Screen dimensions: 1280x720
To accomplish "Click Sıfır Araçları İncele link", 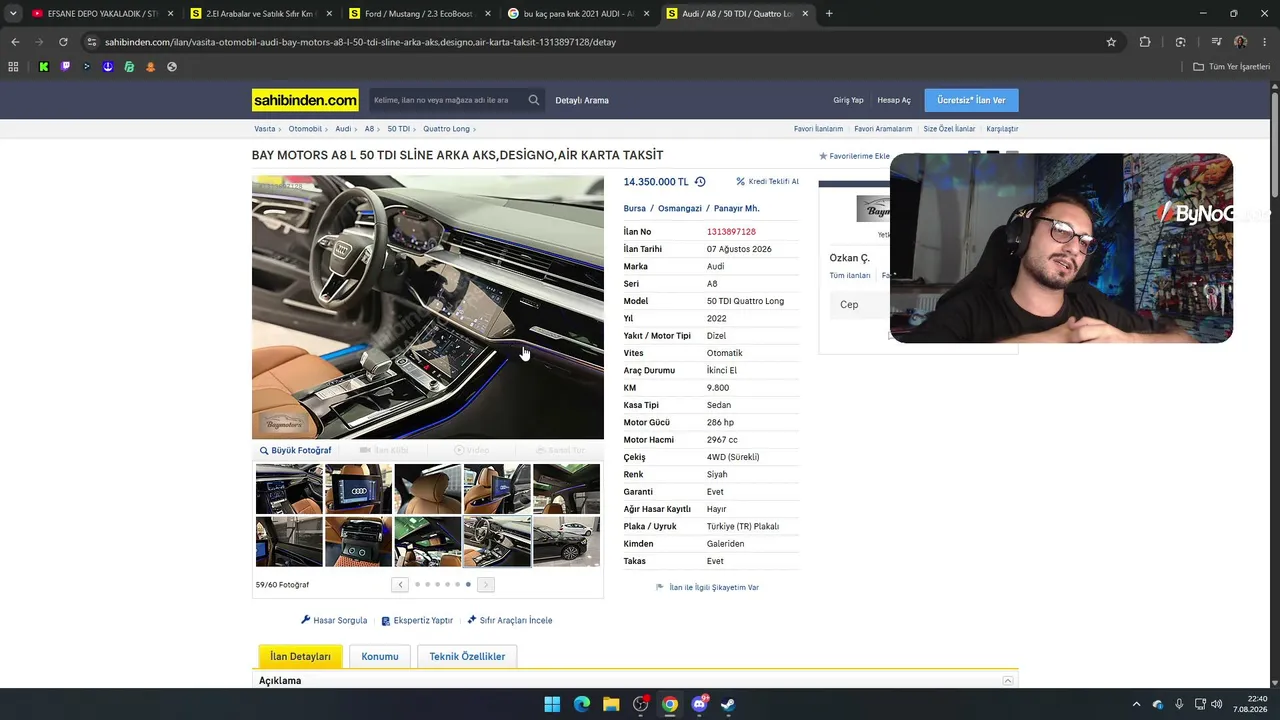I will pos(510,620).
